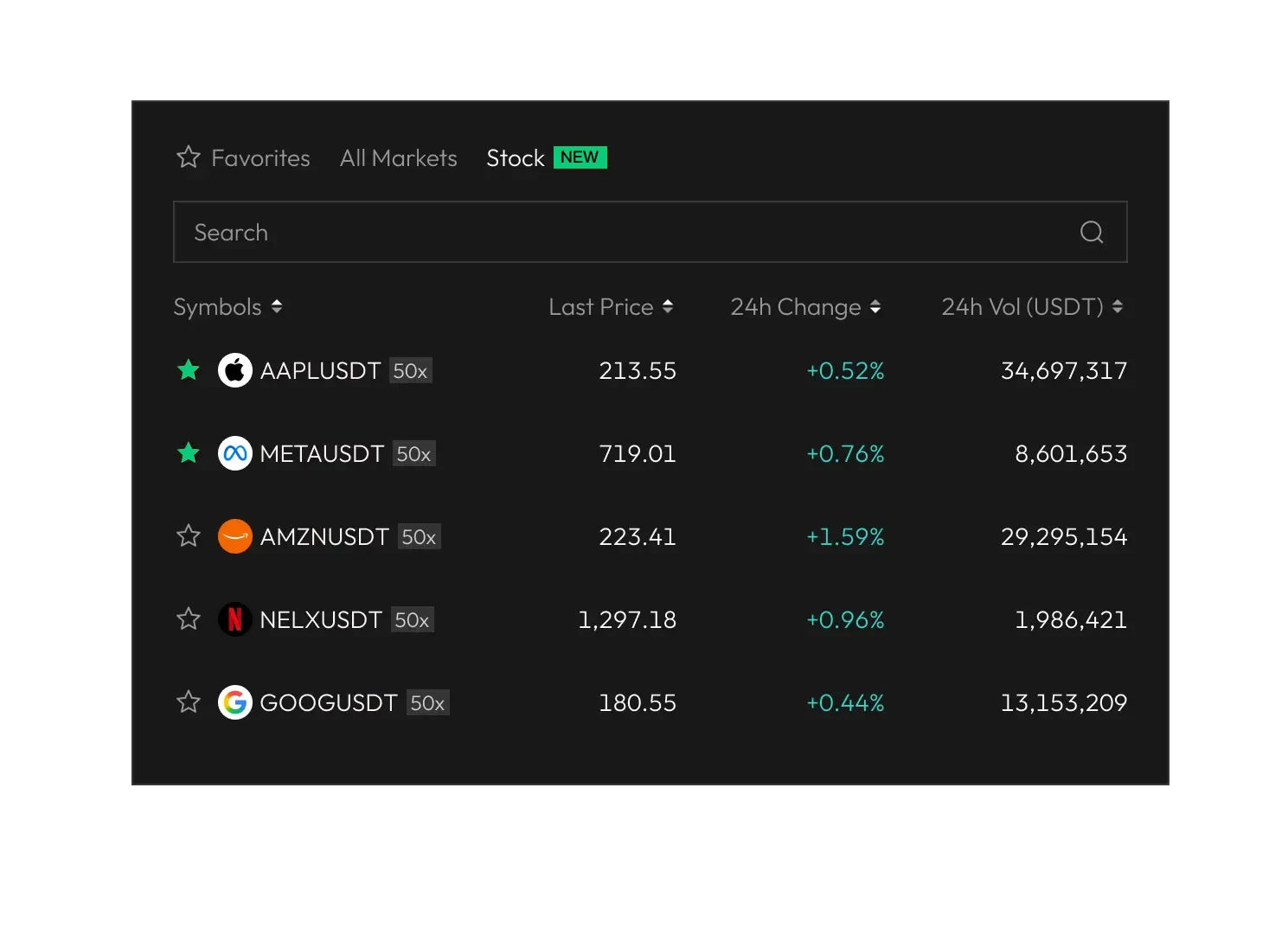1288x935 pixels.
Task: Click the Meta logo icon
Action: click(234, 453)
